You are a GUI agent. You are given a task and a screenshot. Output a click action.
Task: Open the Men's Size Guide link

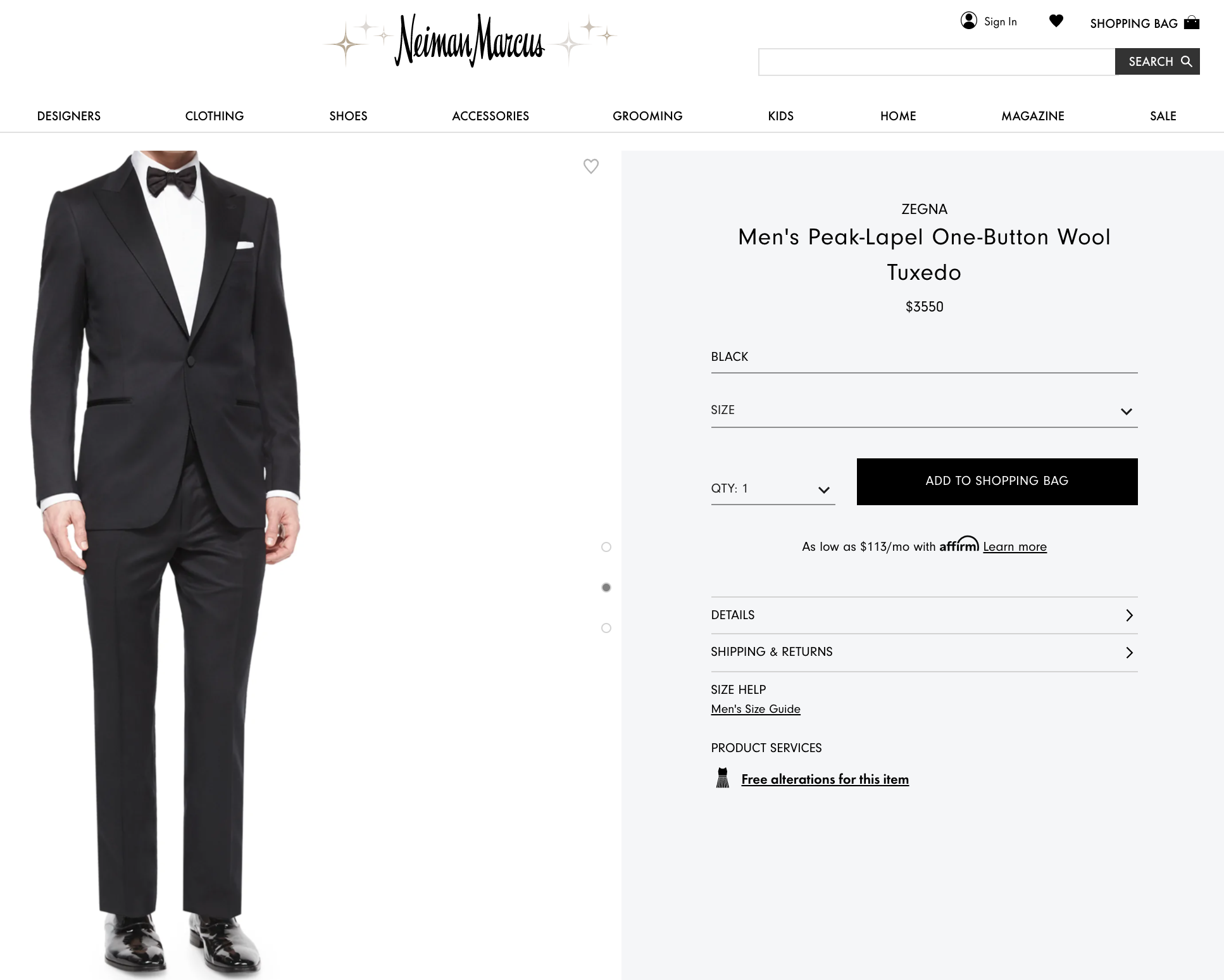pyautogui.click(x=755, y=709)
